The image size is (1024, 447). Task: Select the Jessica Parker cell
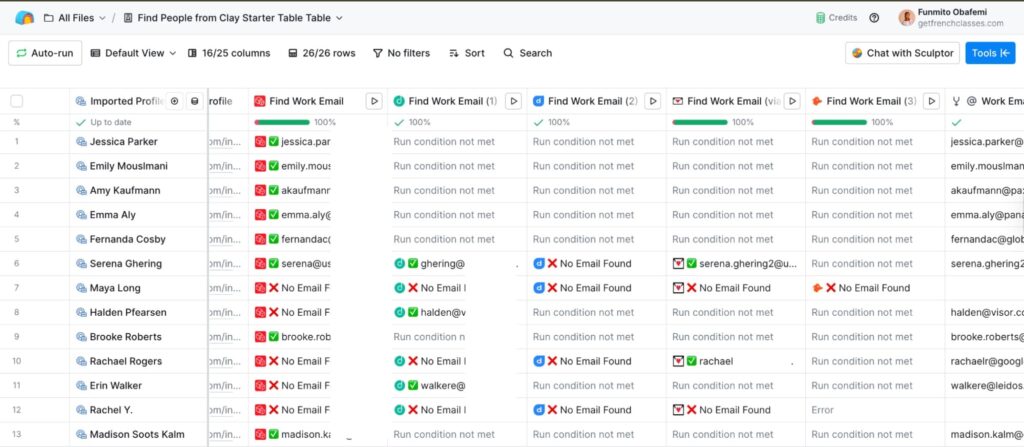(x=138, y=142)
